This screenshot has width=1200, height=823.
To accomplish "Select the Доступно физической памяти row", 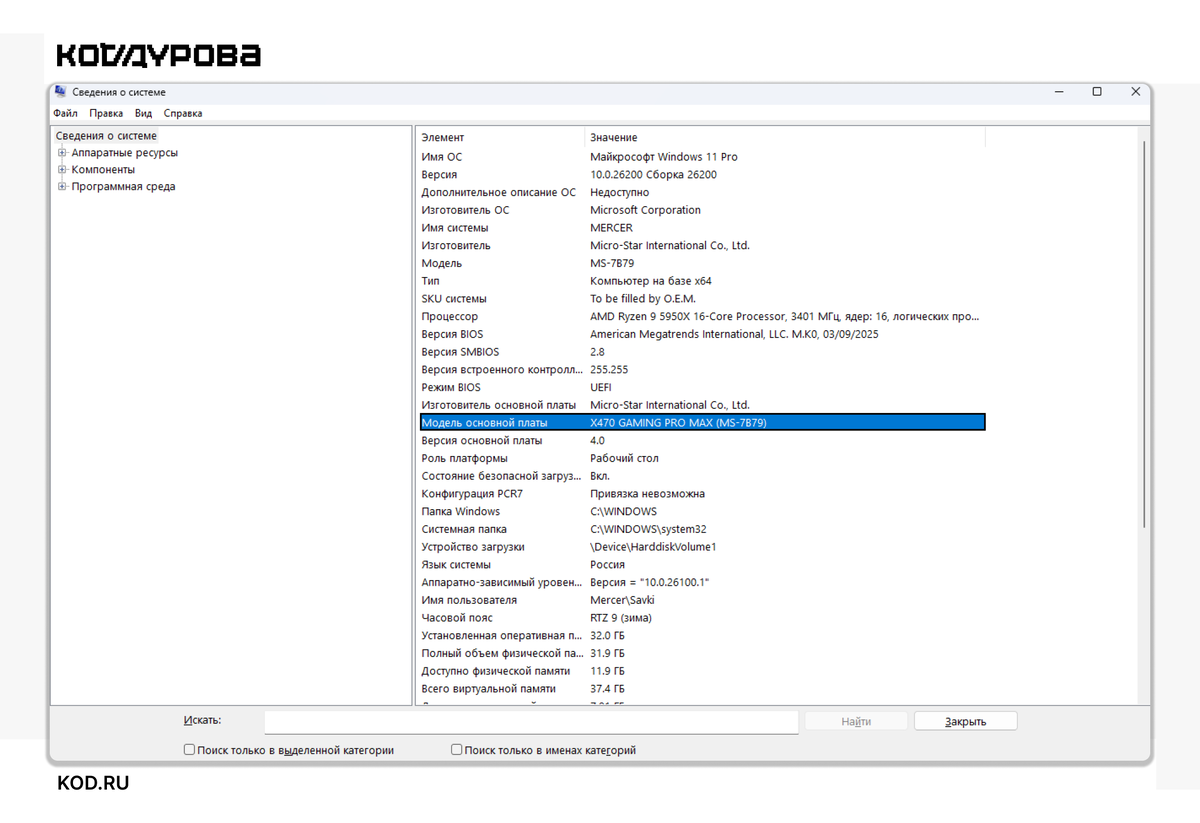I will (701, 671).
